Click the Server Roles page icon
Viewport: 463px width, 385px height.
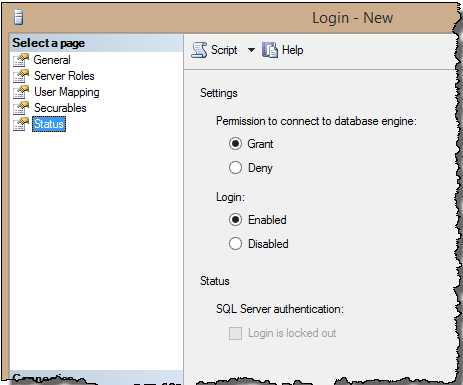(21, 76)
